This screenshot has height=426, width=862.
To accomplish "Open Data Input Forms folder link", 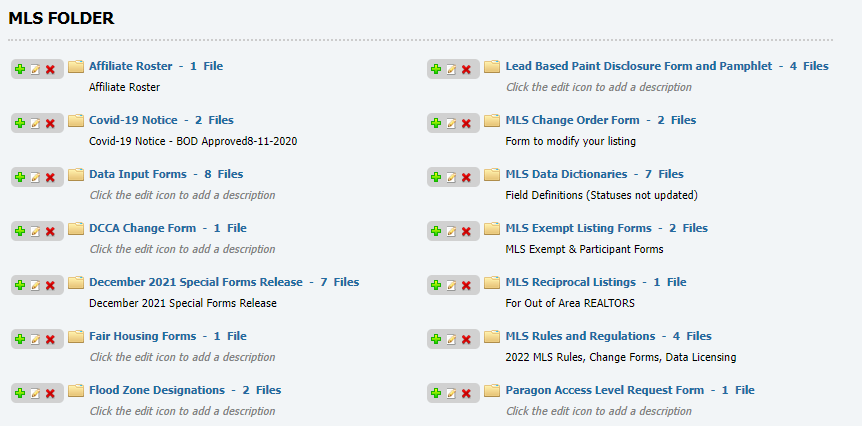I will coord(166,174).
